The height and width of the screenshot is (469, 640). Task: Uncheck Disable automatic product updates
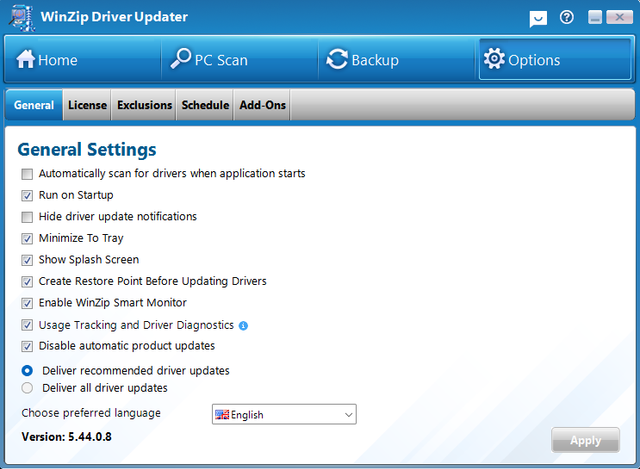coord(27,347)
